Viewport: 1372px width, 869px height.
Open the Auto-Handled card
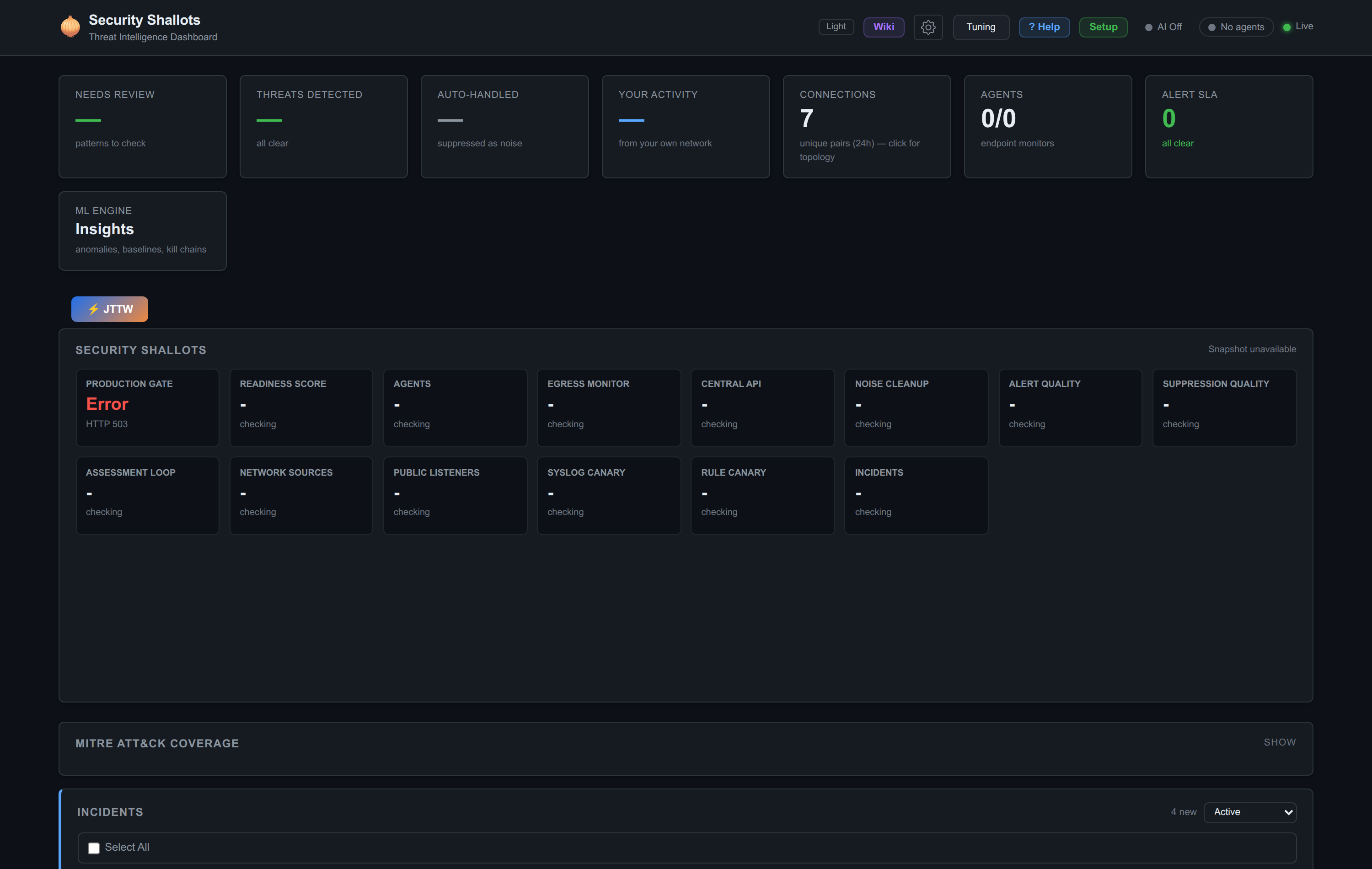click(505, 127)
